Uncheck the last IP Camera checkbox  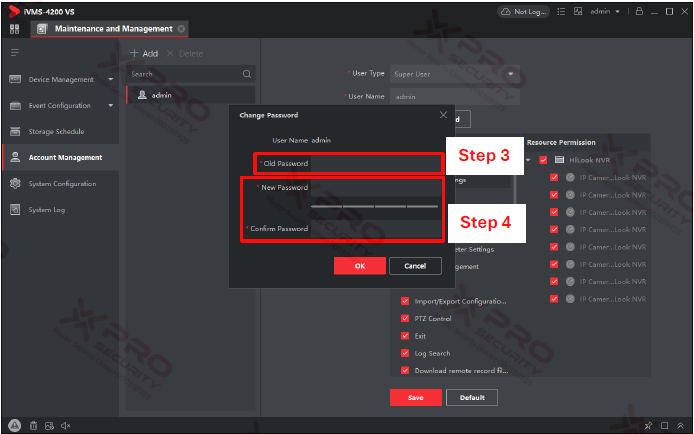click(554, 299)
